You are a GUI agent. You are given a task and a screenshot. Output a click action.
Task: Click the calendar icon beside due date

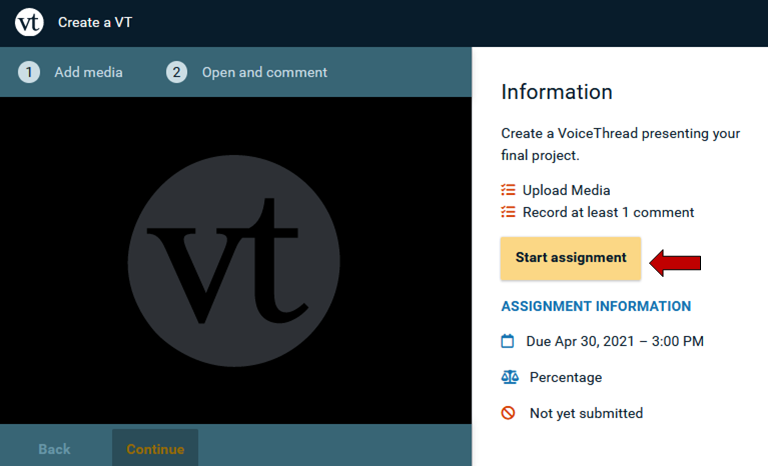(x=507, y=341)
